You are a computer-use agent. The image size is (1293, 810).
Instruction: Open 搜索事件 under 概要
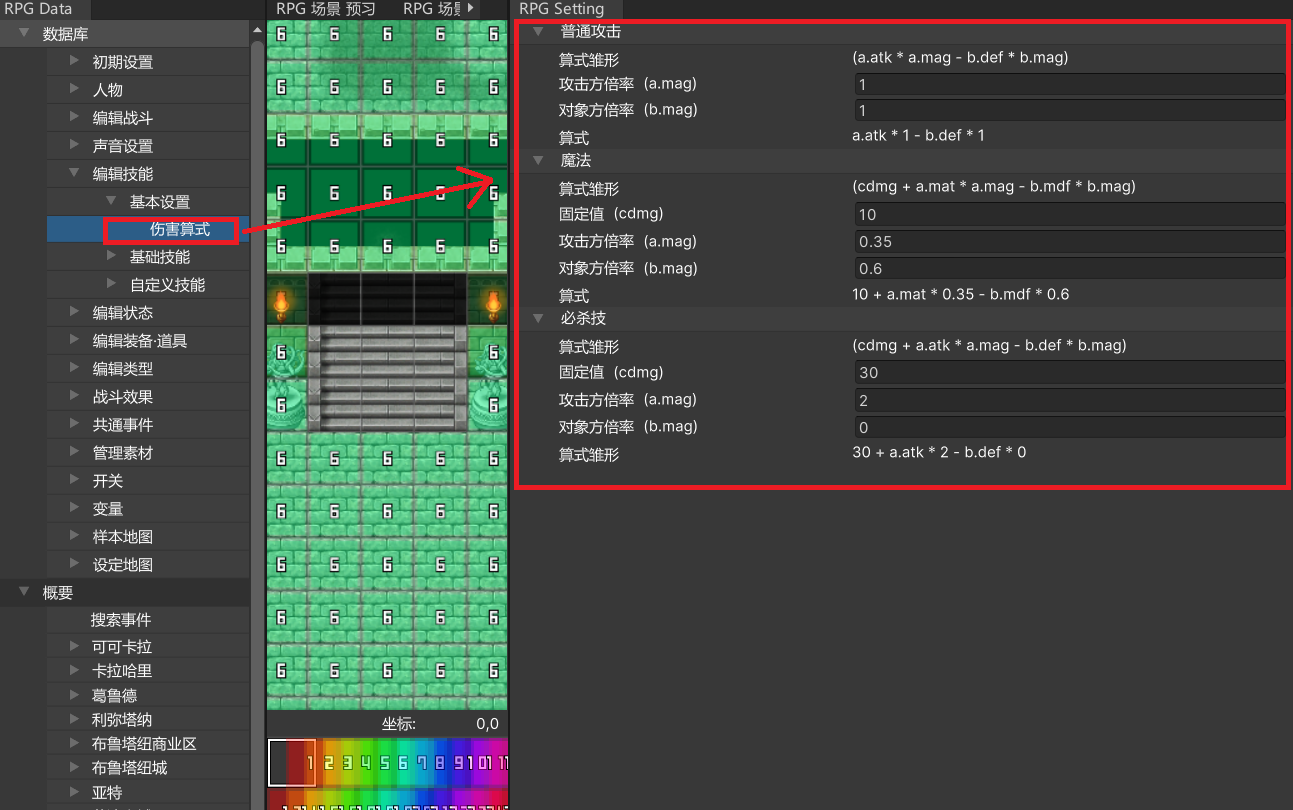(121, 620)
